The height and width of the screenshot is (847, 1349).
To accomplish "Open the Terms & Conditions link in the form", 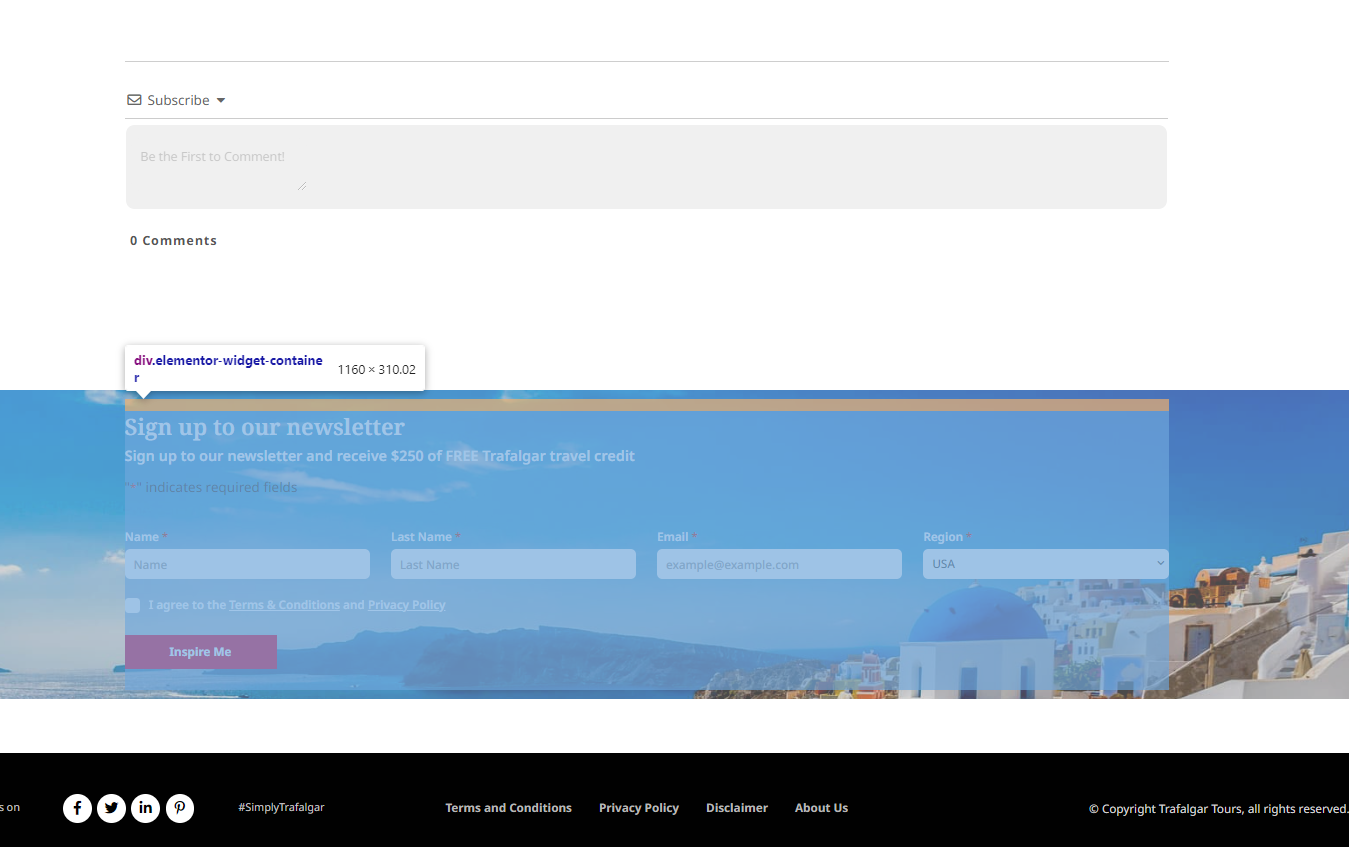I will (284, 604).
